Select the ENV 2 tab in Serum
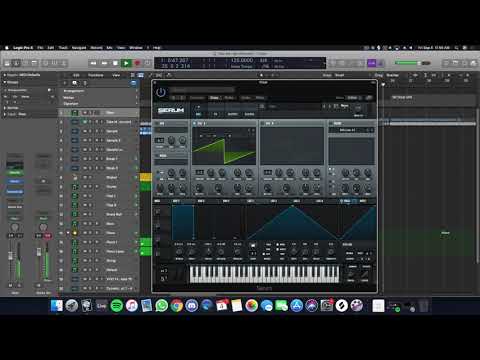The width and height of the screenshot is (480, 360). pos(201,201)
